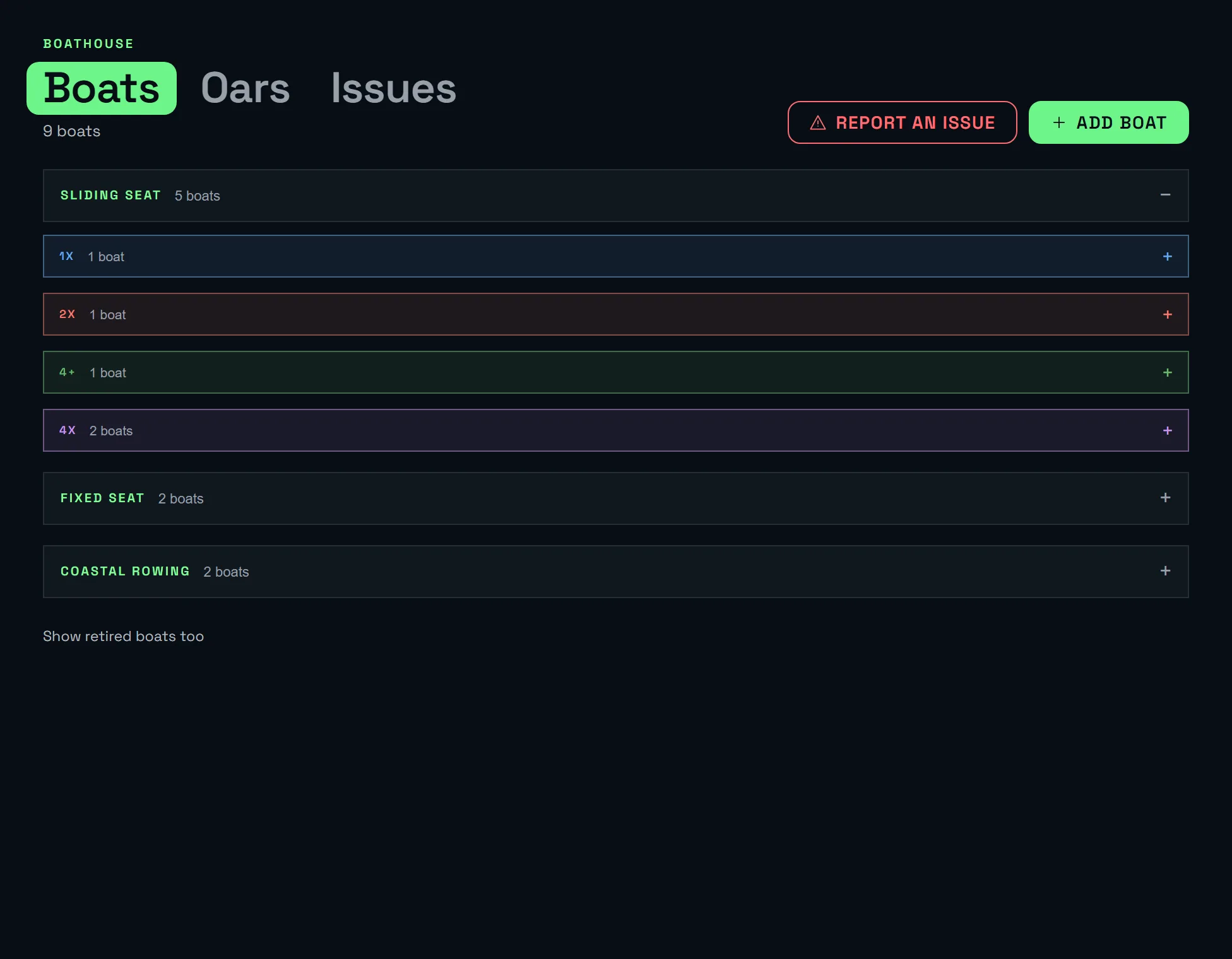Click '2 boats' in Fixed Seat header
The height and width of the screenshot is (959, 1232).
click(x=181, y=498)
